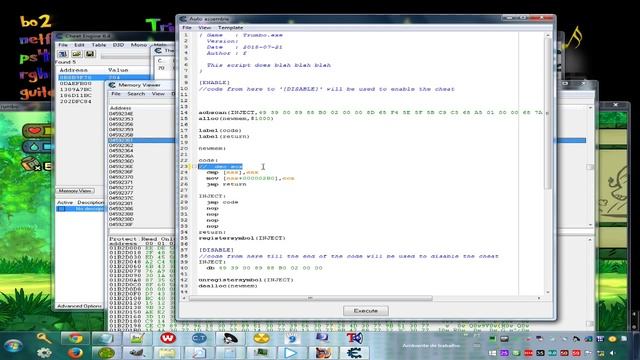
Task: Click the highlighted row in Memory Viewer address list
Action: click(141, 140)
